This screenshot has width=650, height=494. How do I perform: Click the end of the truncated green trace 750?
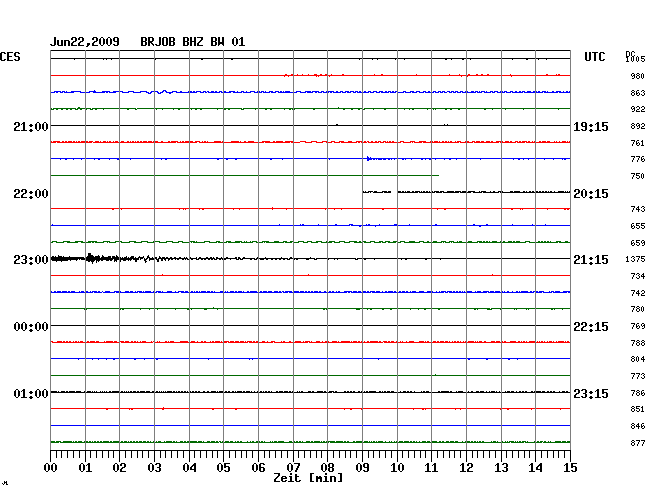pos(438,175)
